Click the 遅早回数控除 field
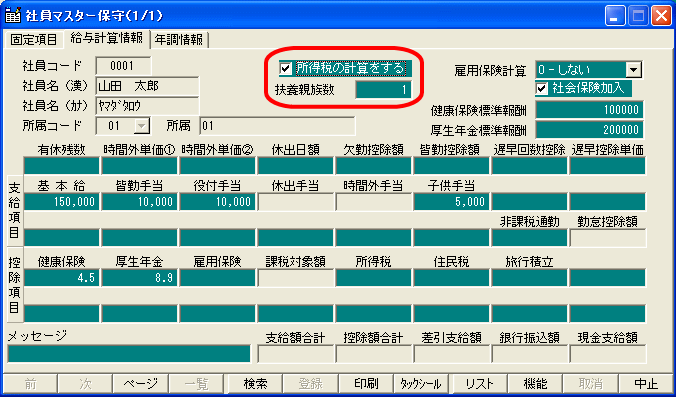 [x=529, y=166]
